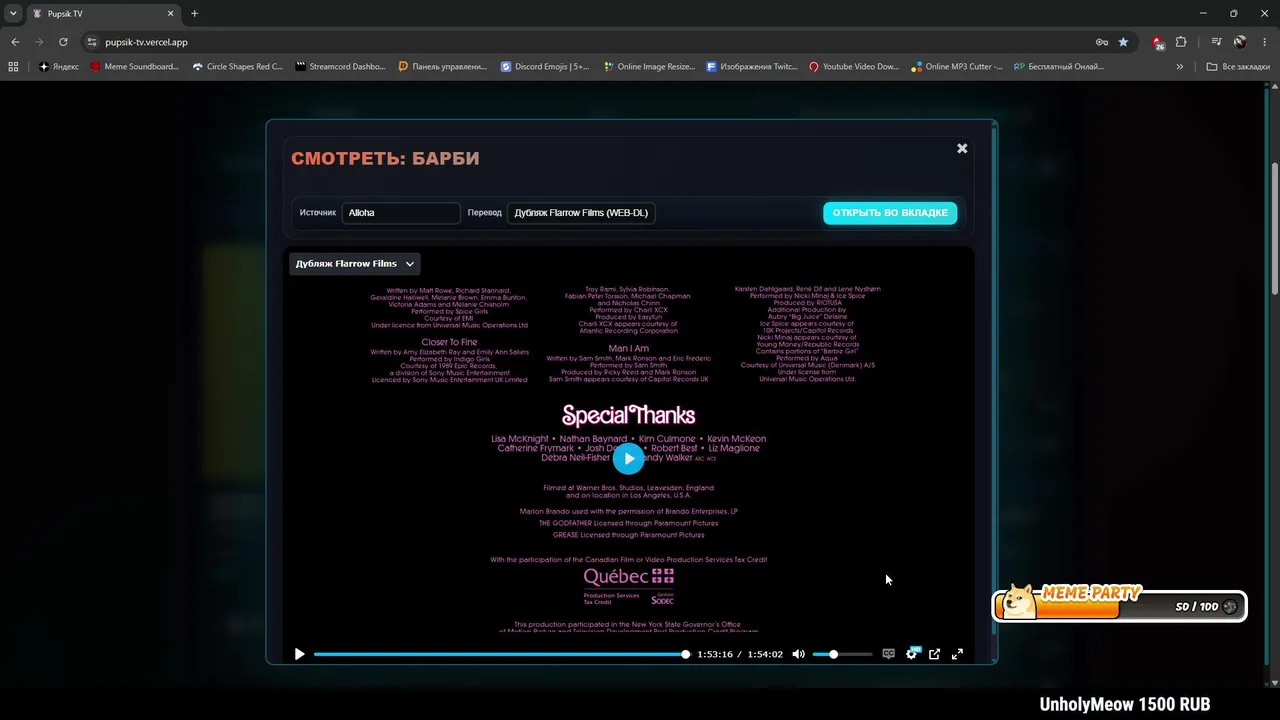Open the Youtube Video Downloader bookmark
Image resolution: width=1280 pixels, height=720 pixels.
click(855, 67)
